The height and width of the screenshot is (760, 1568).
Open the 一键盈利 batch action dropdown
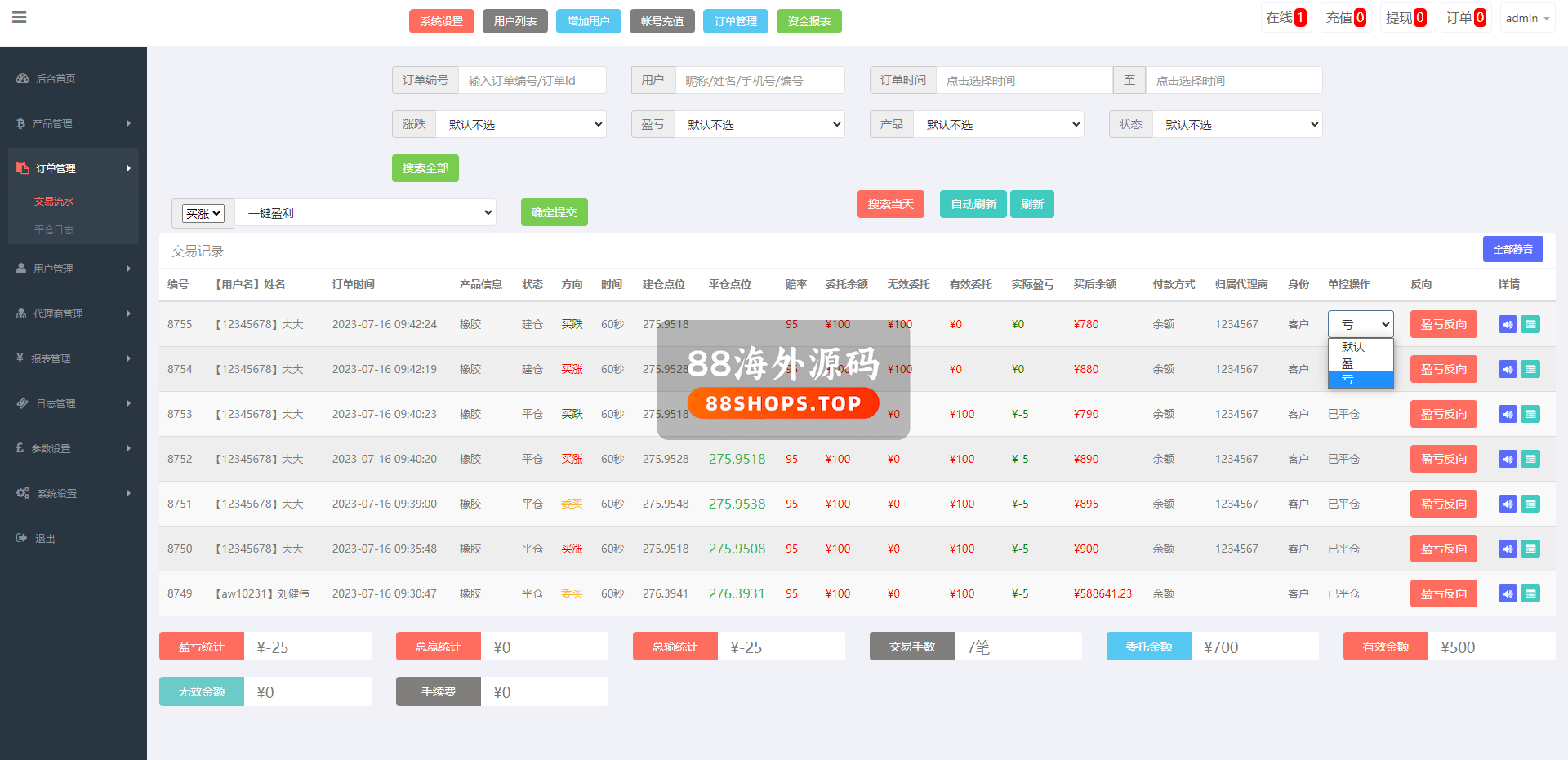pos(366,213)
